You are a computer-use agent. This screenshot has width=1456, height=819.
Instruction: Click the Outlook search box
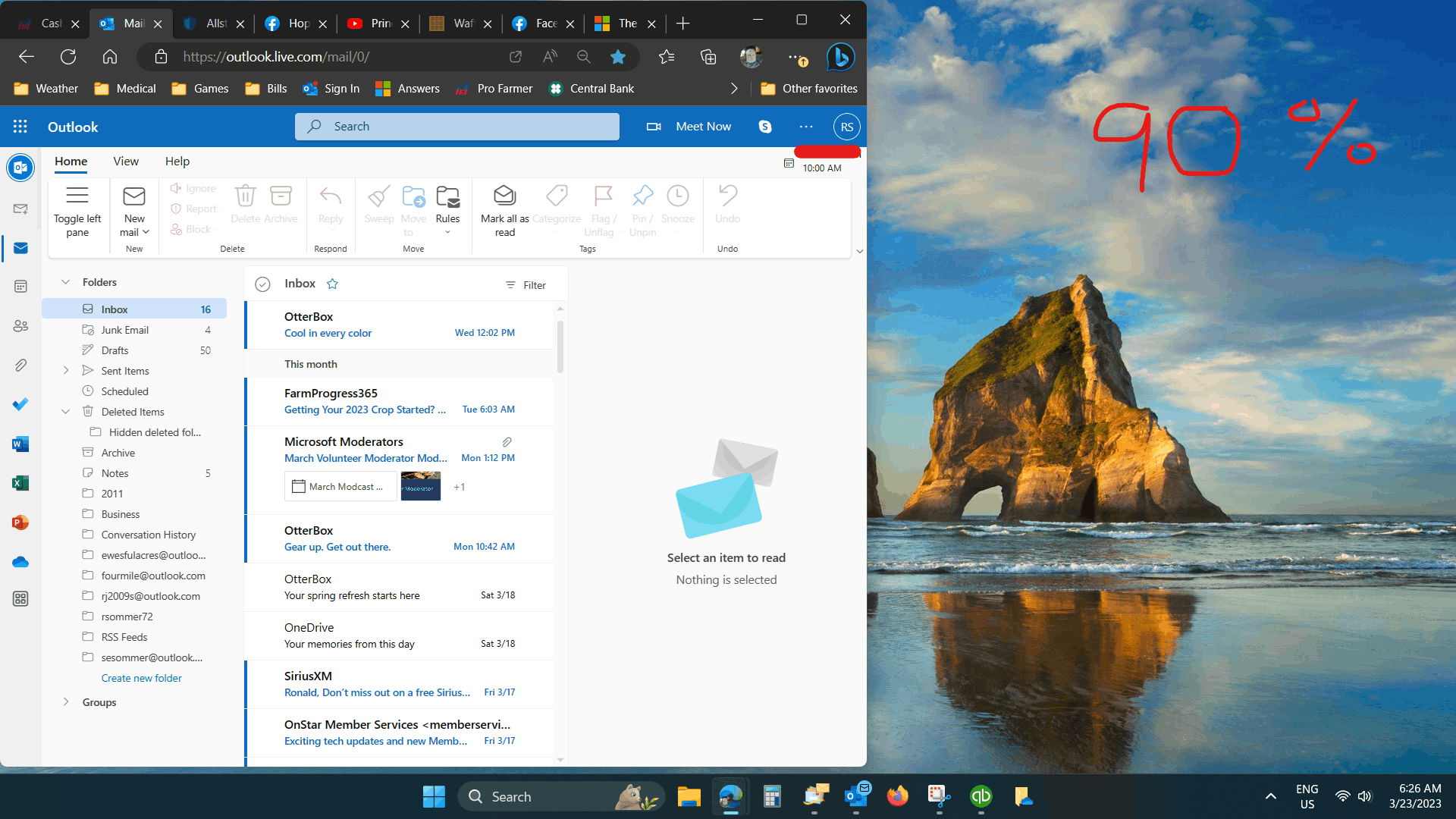pos(457,127)
